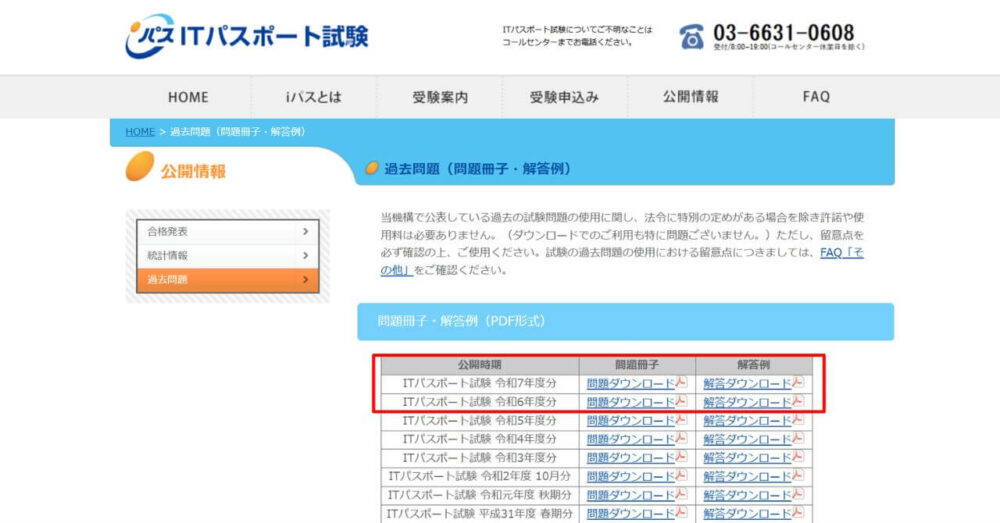Expand the 過去問題 sidebar arrow
The height and width of the screenshot is (523, 1000).
(x=305, y=279)
